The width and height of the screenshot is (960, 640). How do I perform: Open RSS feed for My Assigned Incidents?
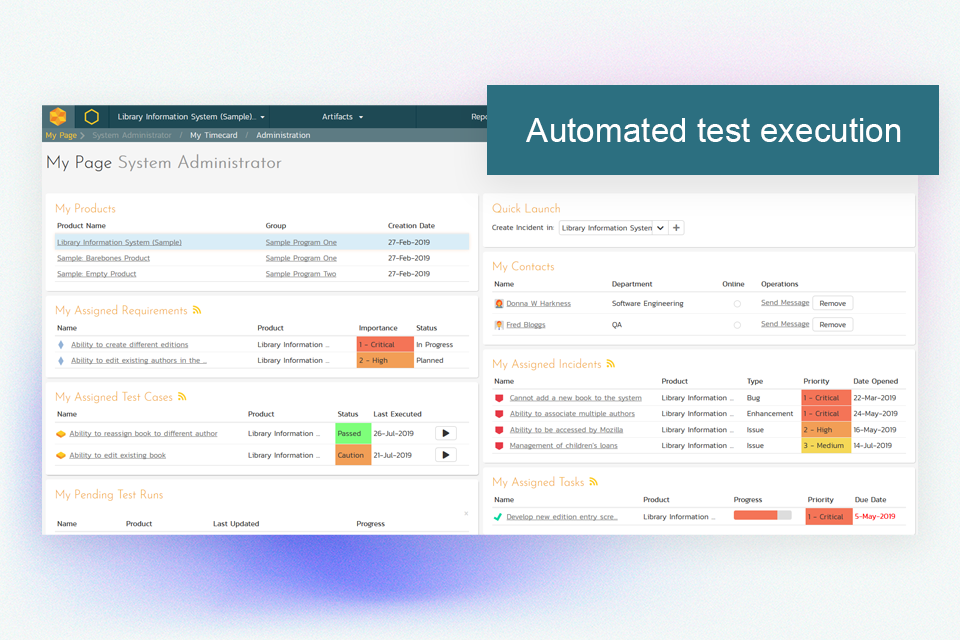click(x=610, y=363)
